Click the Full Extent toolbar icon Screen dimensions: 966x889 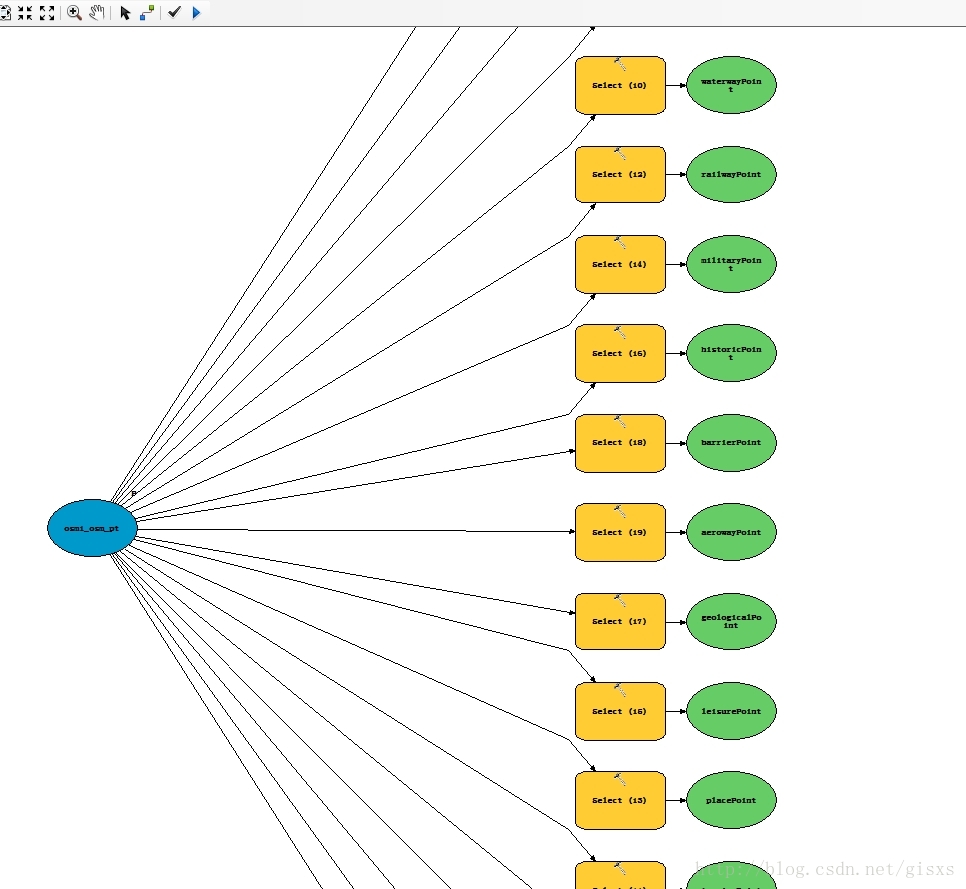(x=5, y=12)
